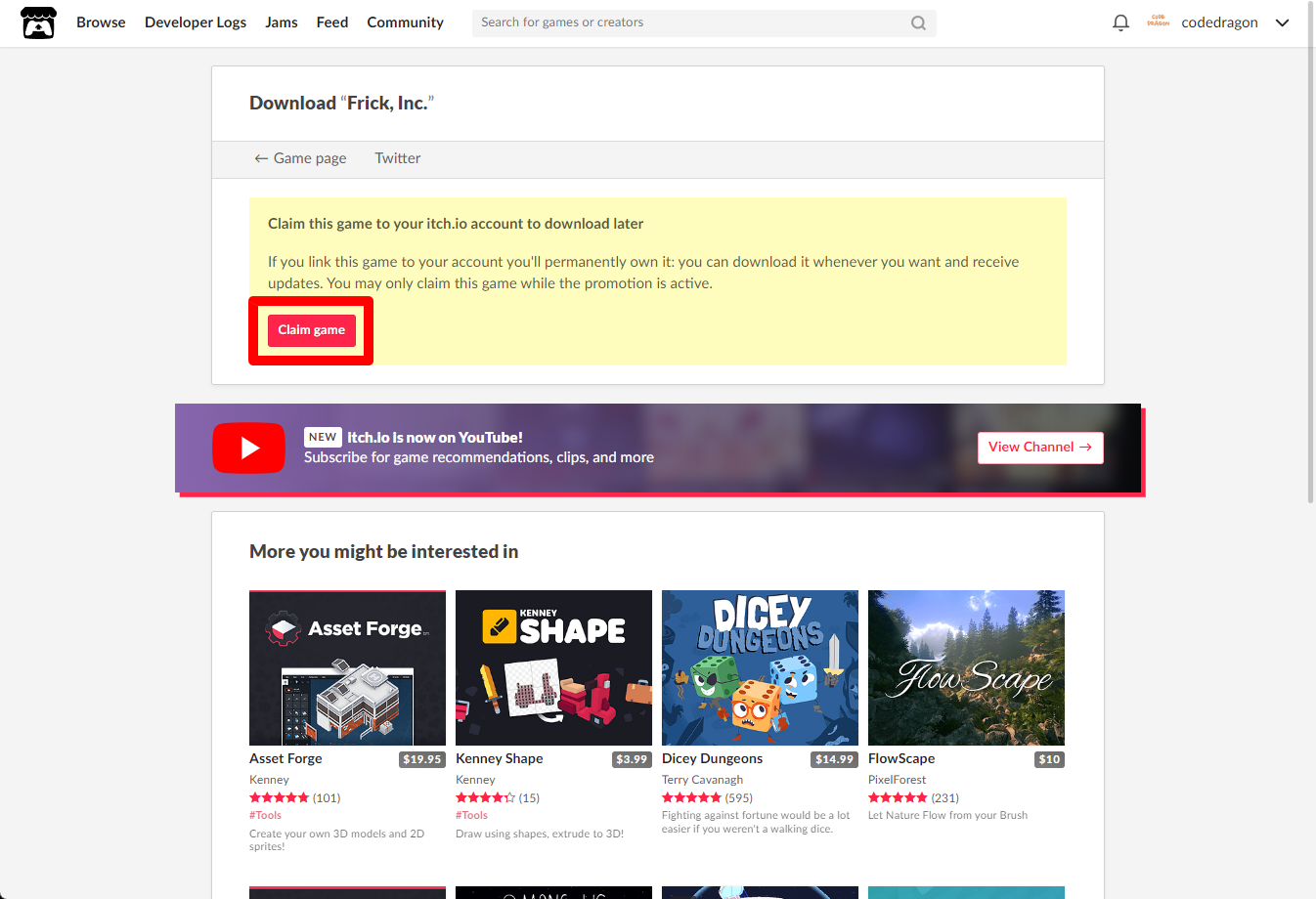Open codedragon profile name
This screenshot has height=899, width=1316.
pyautogui.click(x=1219, y=22)
